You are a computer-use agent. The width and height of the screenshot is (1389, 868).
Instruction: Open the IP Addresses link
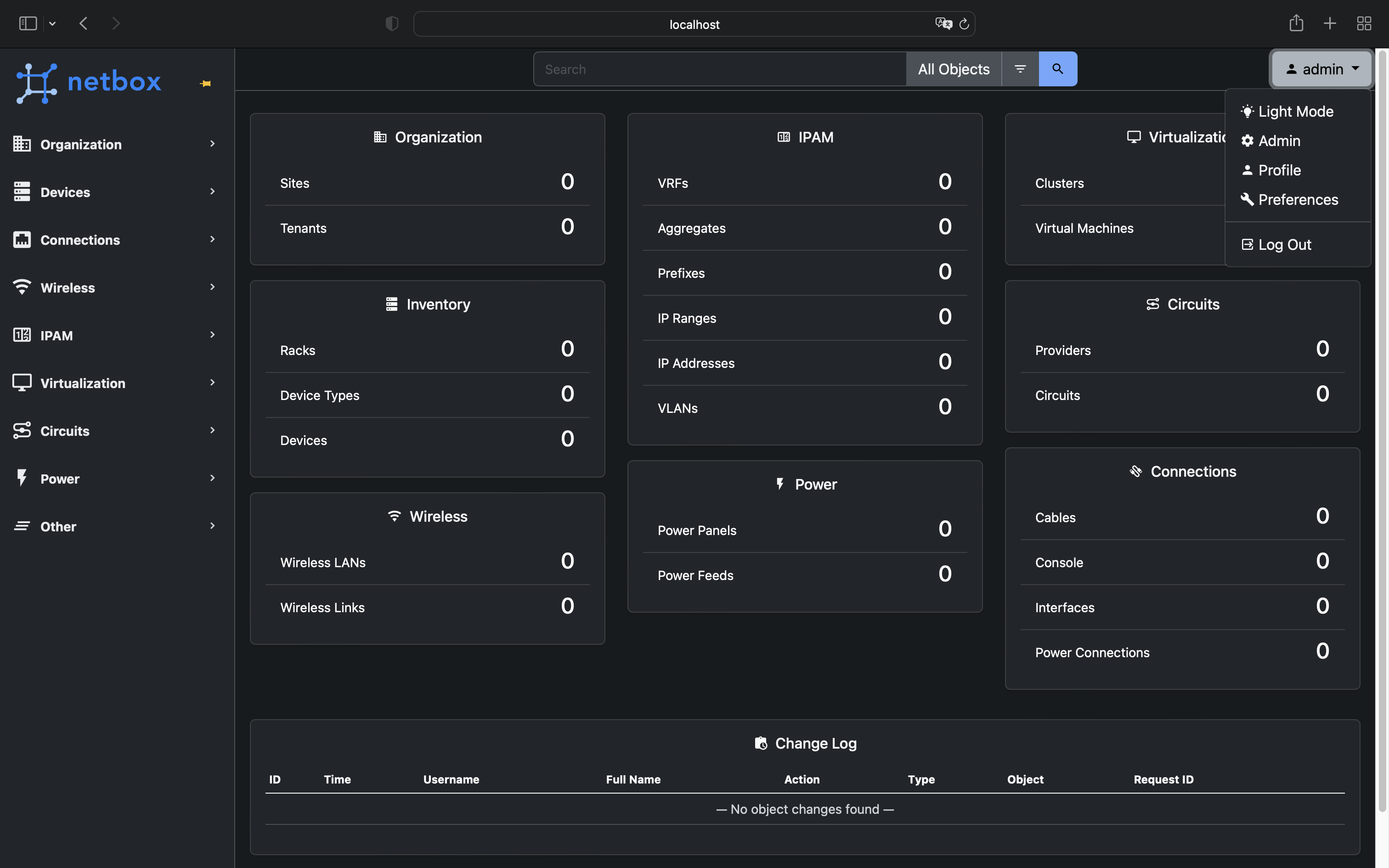click(x=695, y=363)
